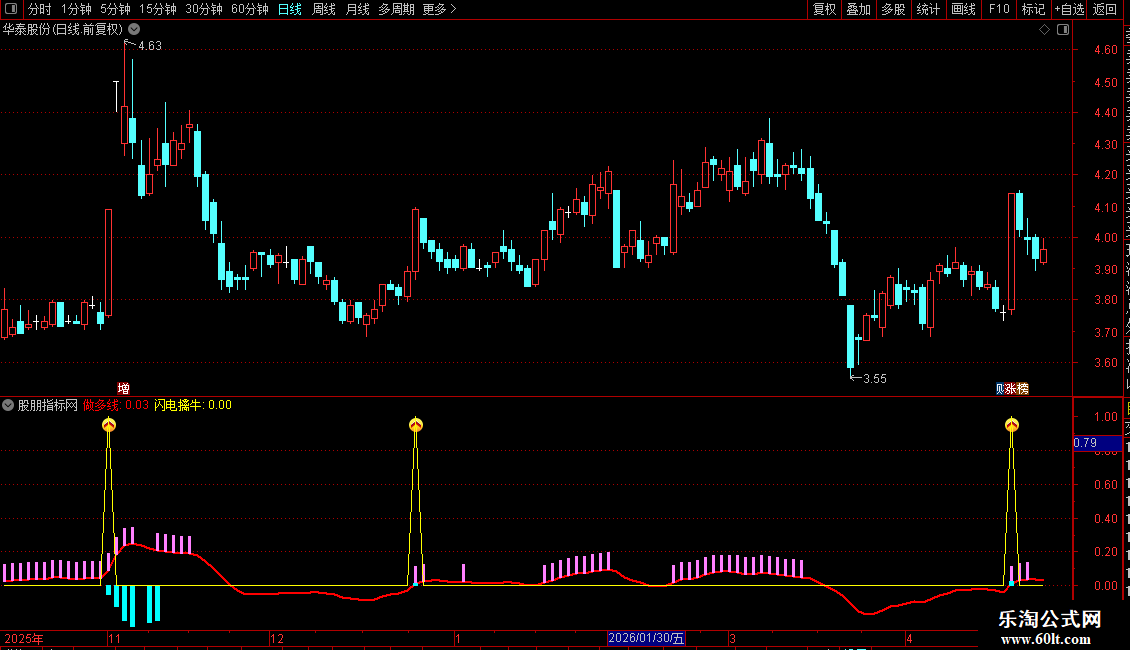Open 多周期 multi-period view
The height and width of the screenshot is (650, 1130).
click(396, 9)
